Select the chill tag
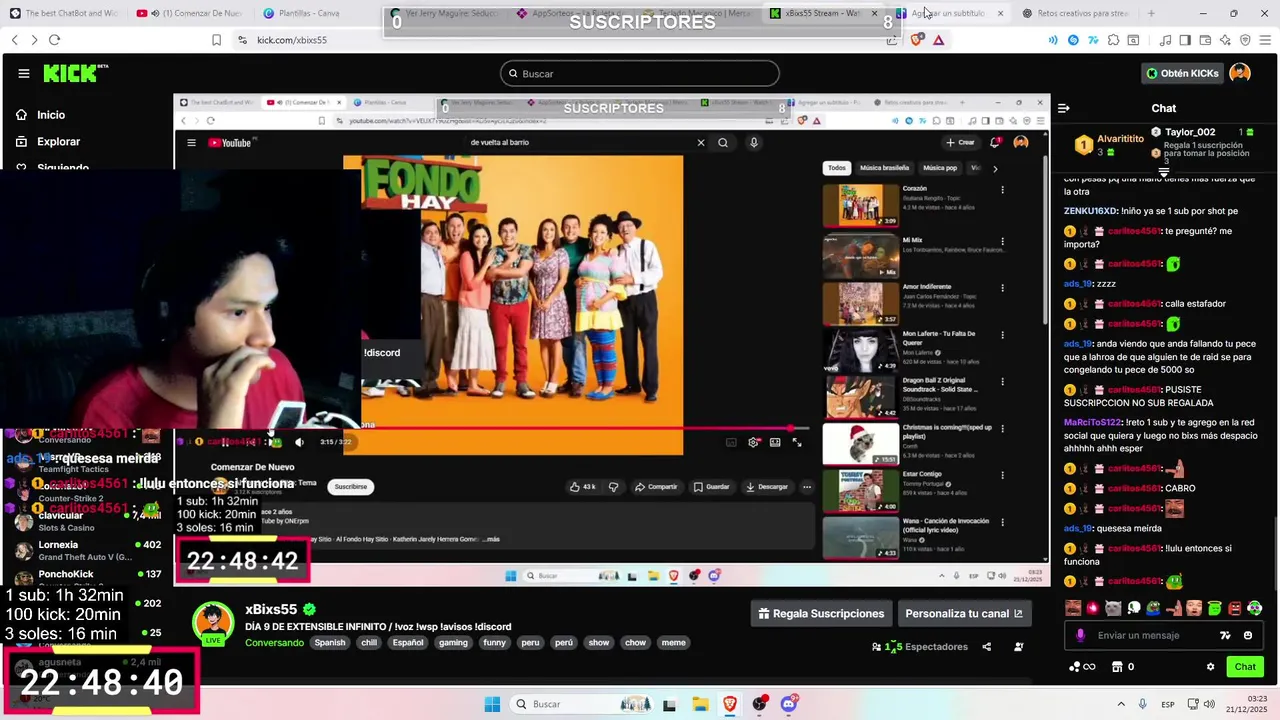1280x720 pixels. tap(369, 643)
